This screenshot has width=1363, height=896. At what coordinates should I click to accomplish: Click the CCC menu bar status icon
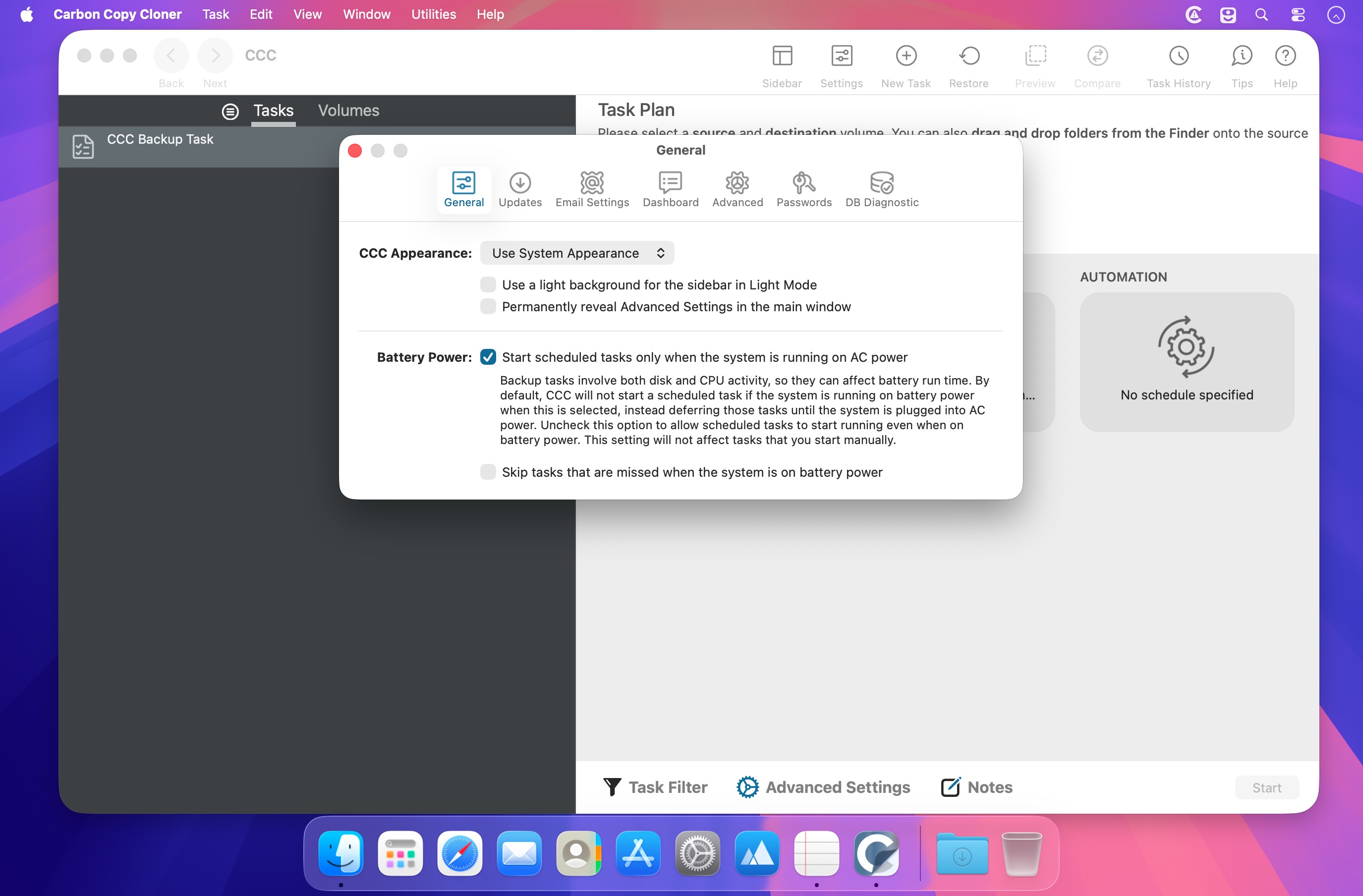pos(1193,15)
